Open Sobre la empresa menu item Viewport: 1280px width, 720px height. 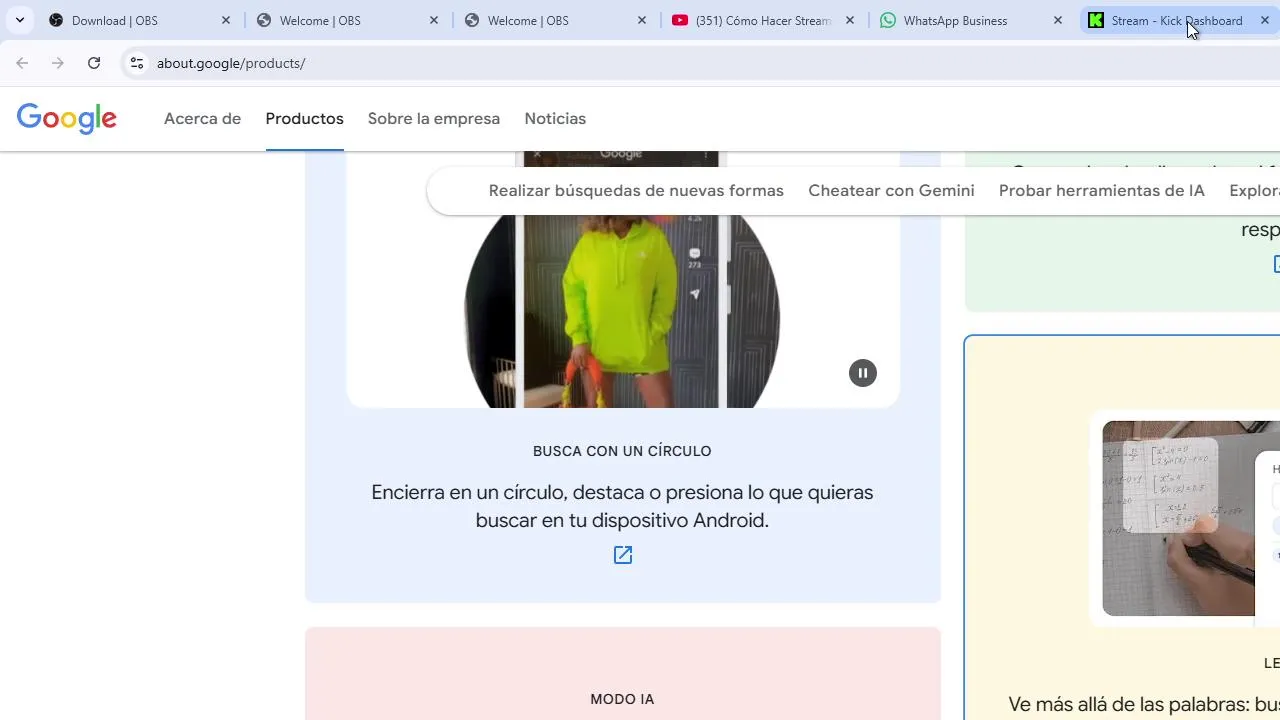[x=434, y=118]
